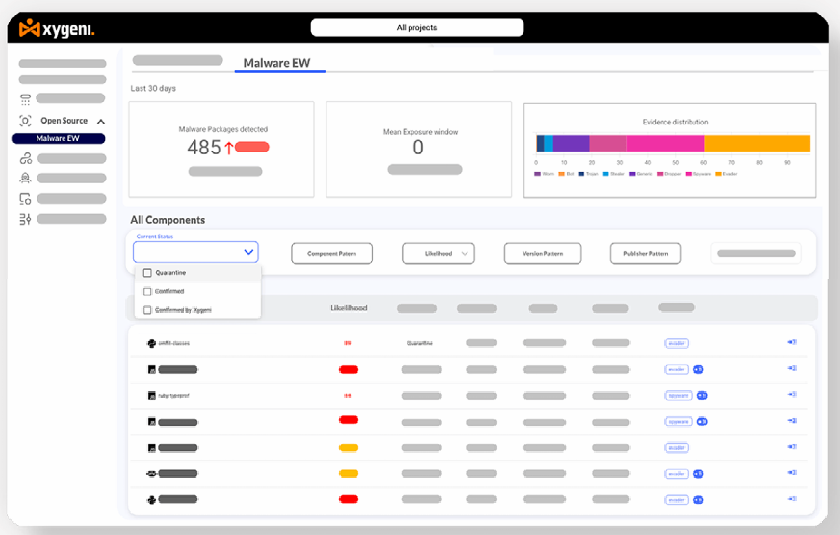Screen dimensions: 840x535
Task: Collapse the Open Source sidebar section
Action: point(101,121)
